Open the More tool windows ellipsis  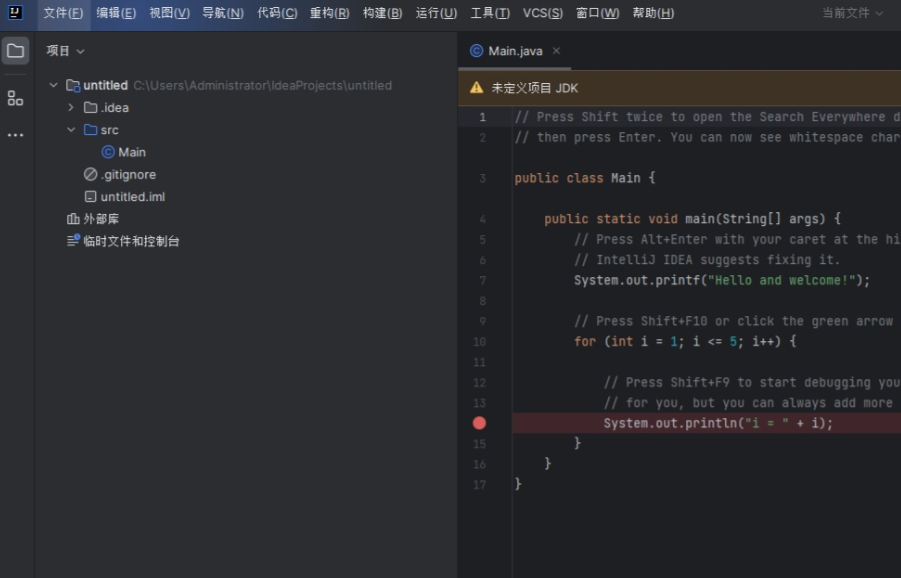pos(16,135)
